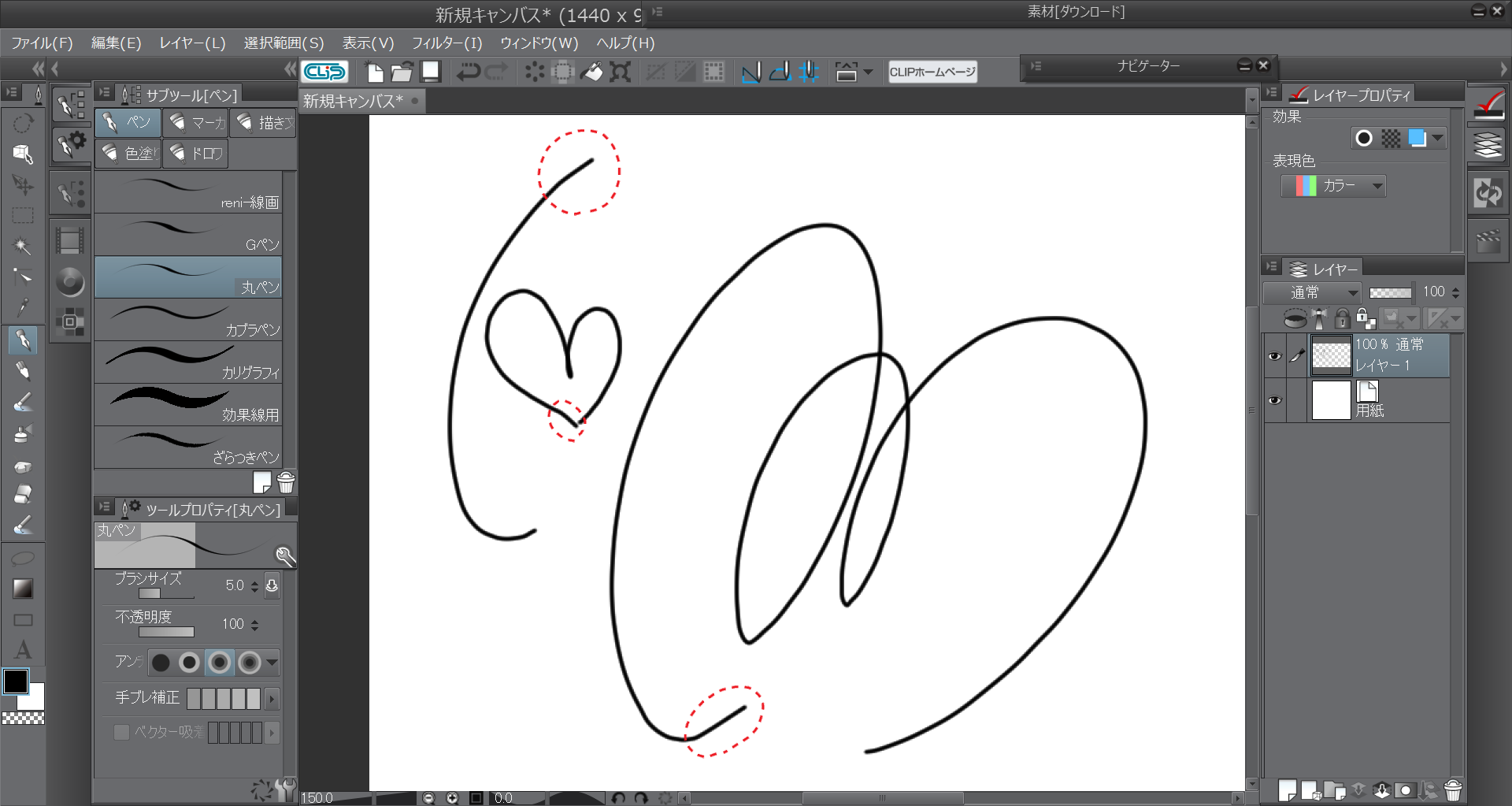The width and height of the screenshot is (1512, 806).
Task: Switch to the マーカー sub tool tab
Action: coord(196,122)
